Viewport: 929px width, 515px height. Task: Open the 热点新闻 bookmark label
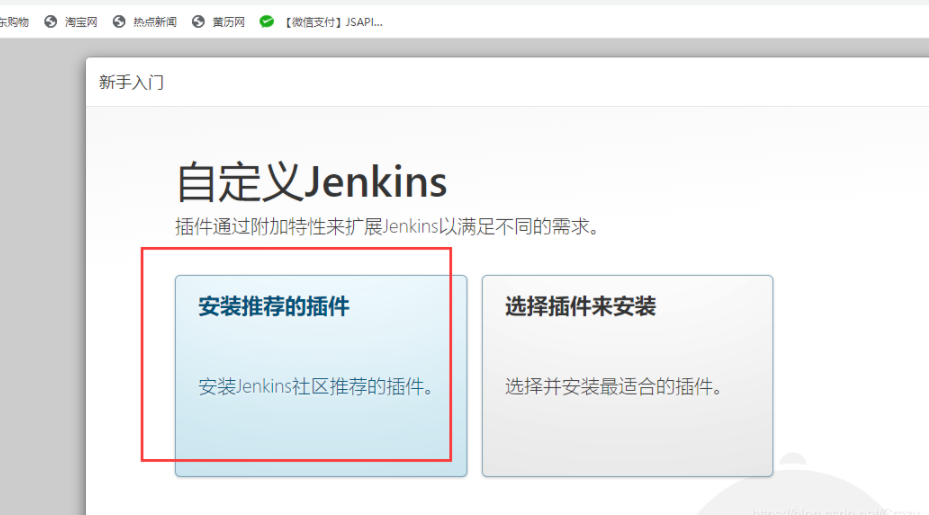[x=154, y=22]
